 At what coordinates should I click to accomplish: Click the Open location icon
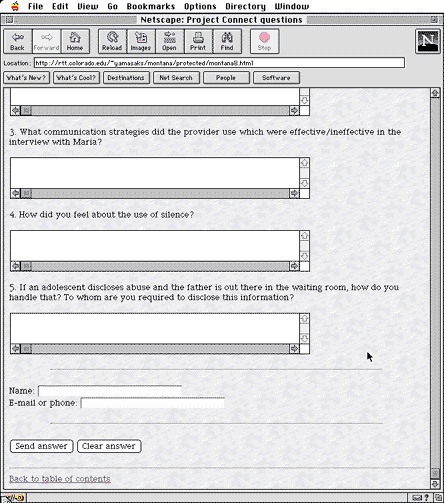click(169, 41)
